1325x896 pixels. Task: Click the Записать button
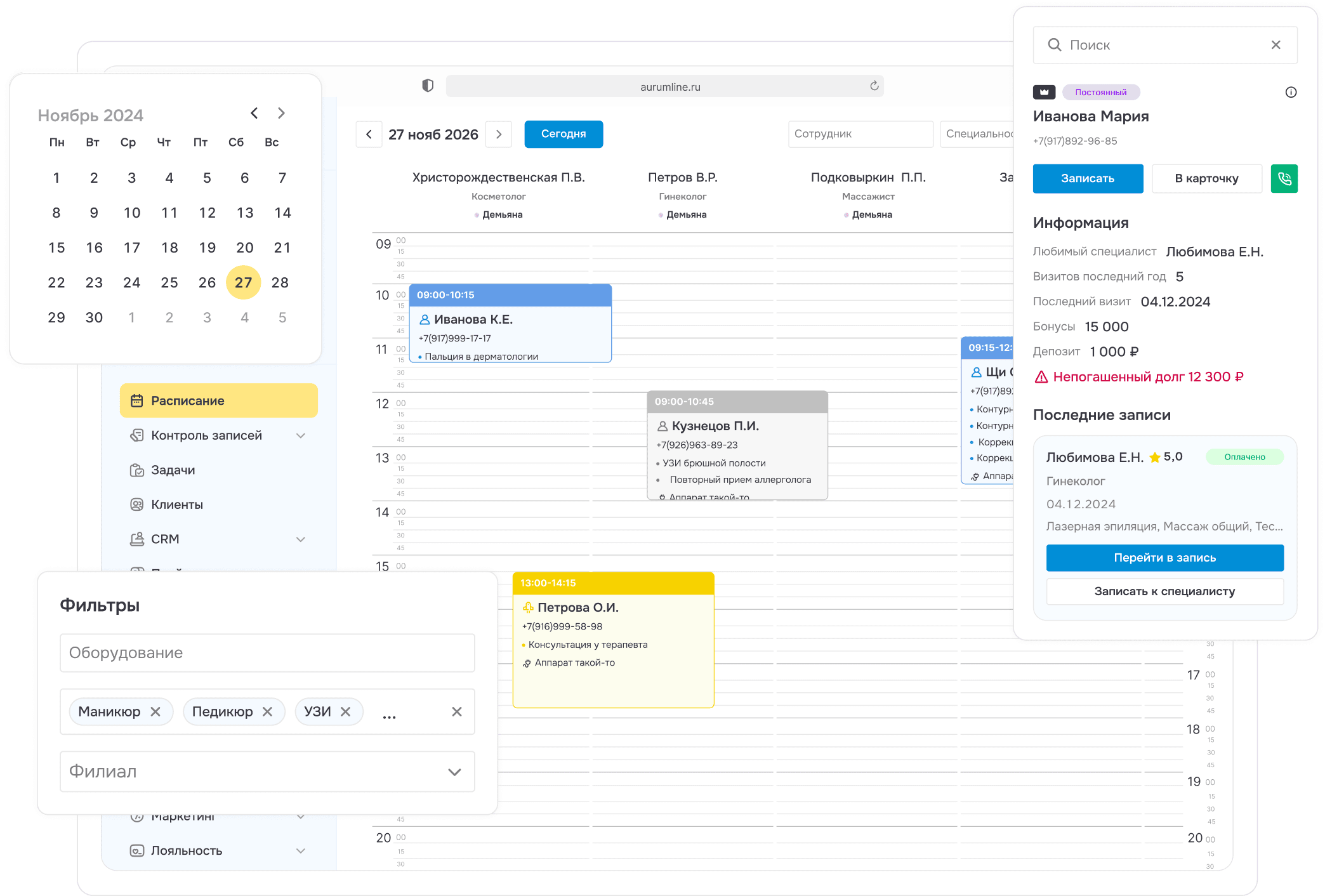pyautogui.click(x=1087, y=179)
